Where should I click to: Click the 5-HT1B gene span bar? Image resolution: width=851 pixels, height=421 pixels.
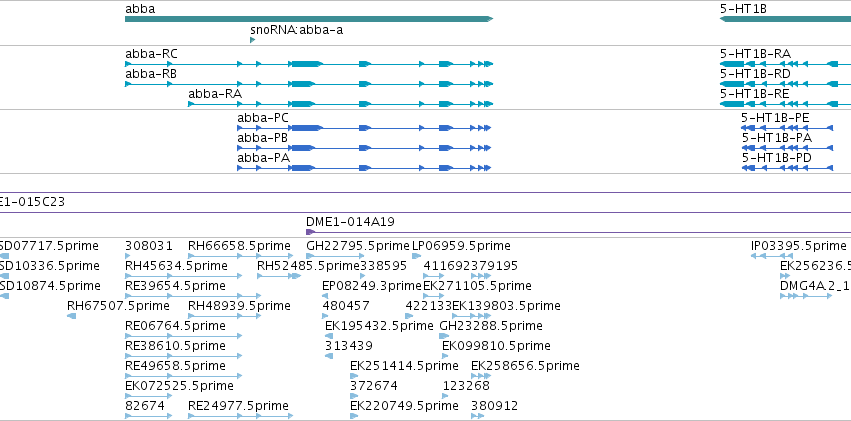(785, 19)
